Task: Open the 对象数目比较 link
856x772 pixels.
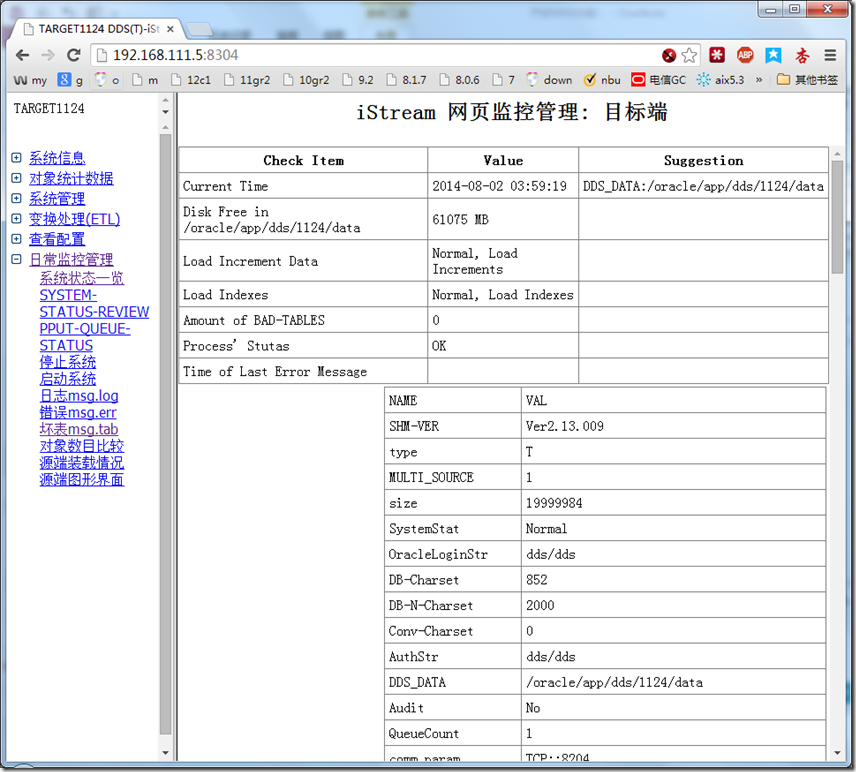Action: pos(82,446)
